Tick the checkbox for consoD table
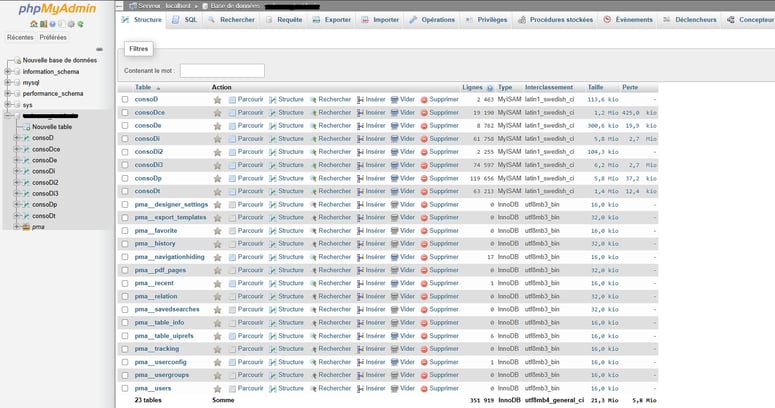775x408 pixels. 125,99
